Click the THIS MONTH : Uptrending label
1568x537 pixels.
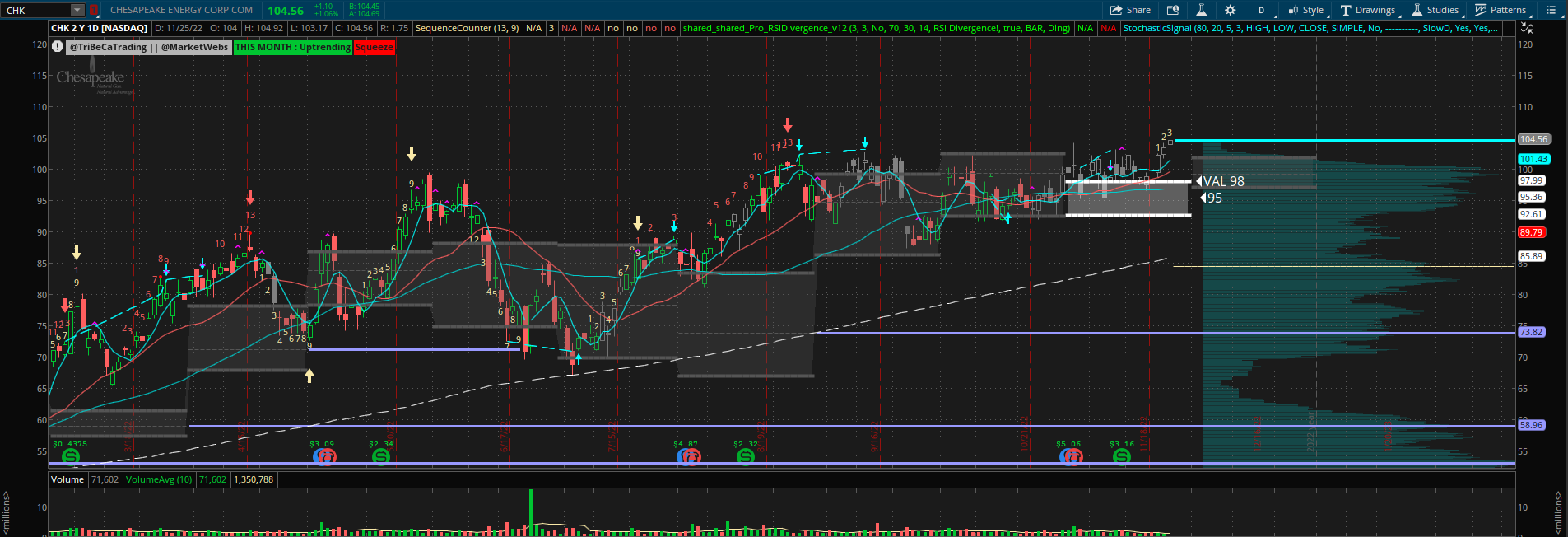[293, 47]
